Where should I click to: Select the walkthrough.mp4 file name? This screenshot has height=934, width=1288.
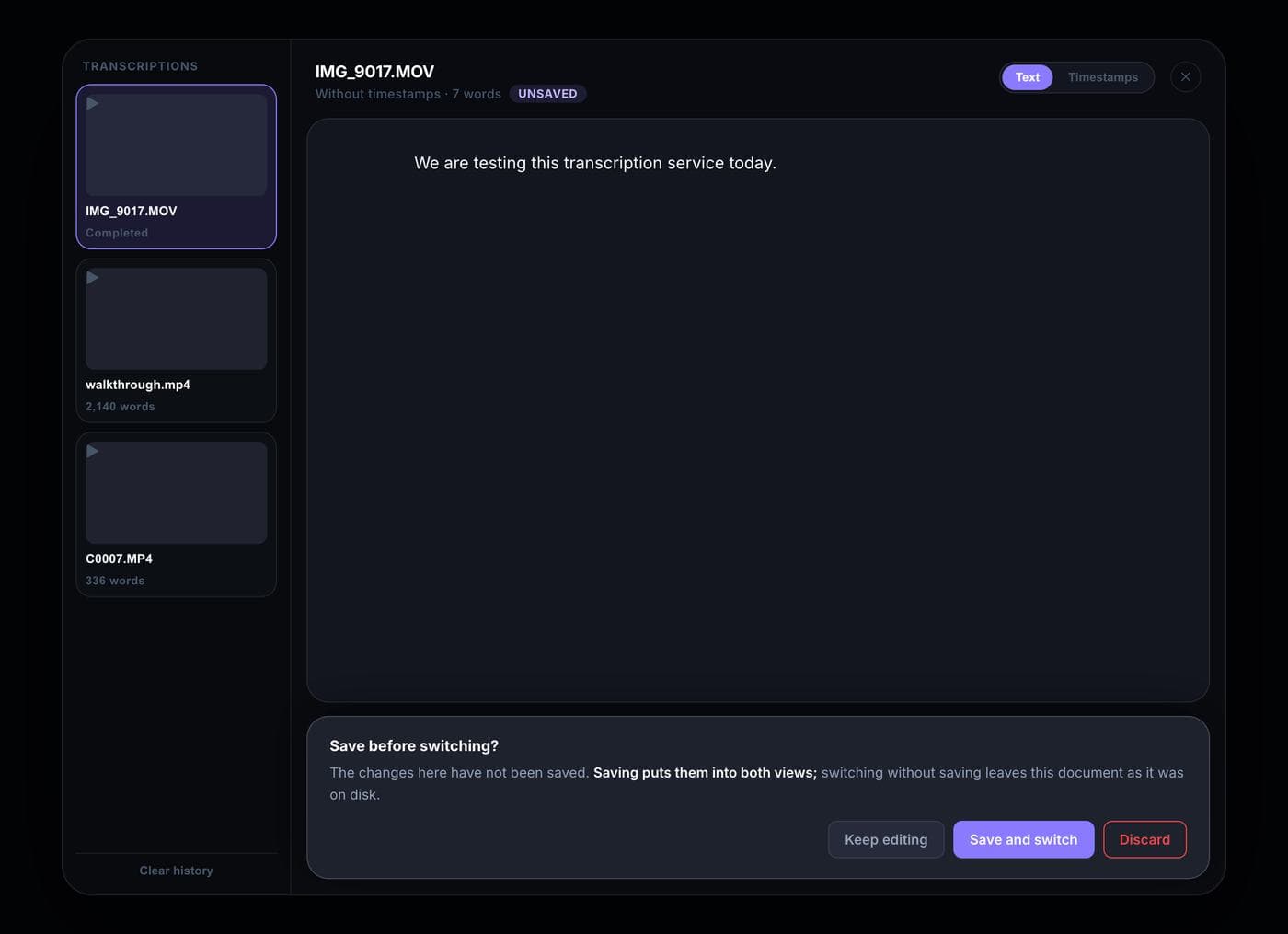point(138,385)
